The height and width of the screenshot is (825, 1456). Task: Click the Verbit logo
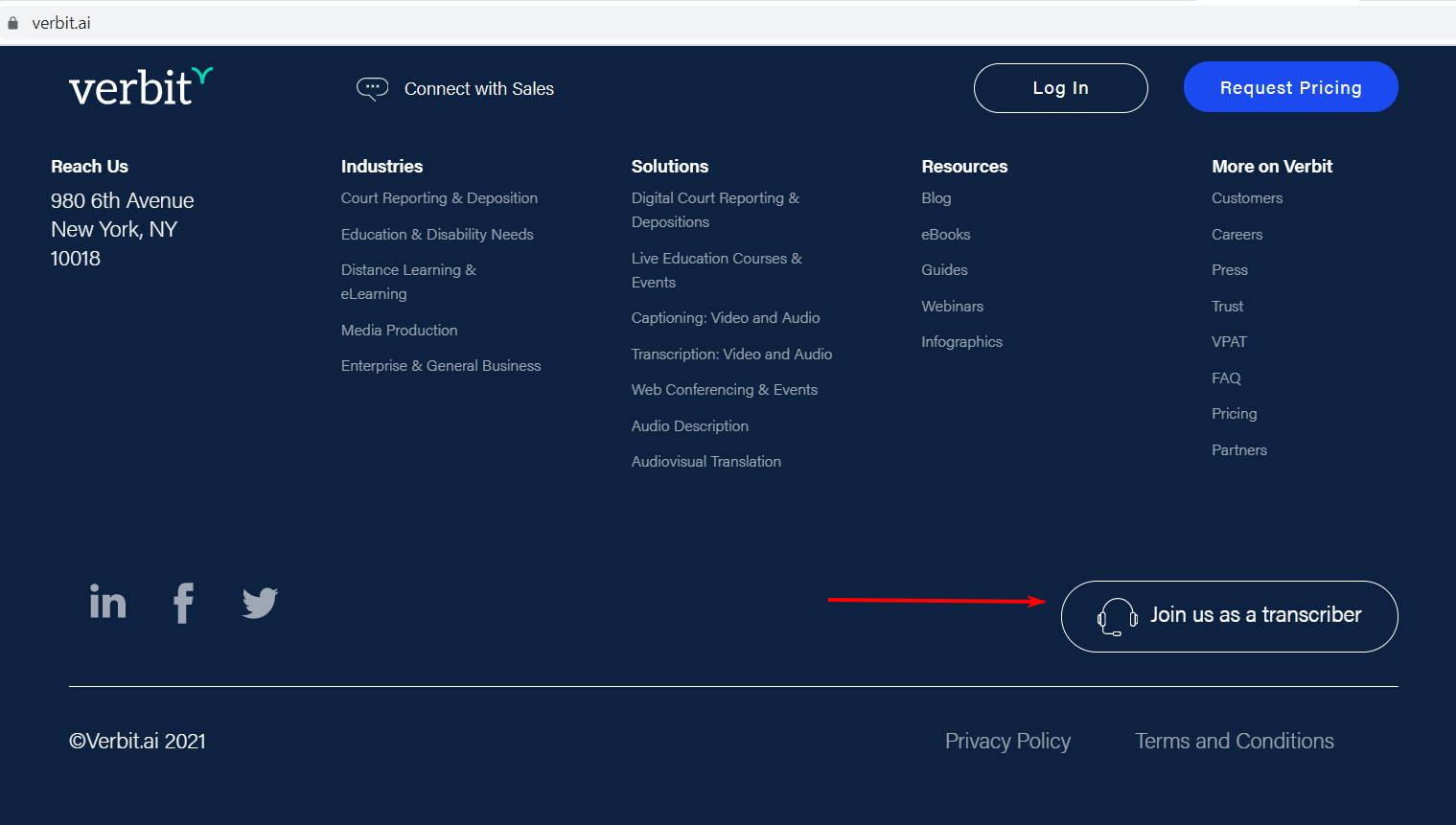(x=140, y=87)
